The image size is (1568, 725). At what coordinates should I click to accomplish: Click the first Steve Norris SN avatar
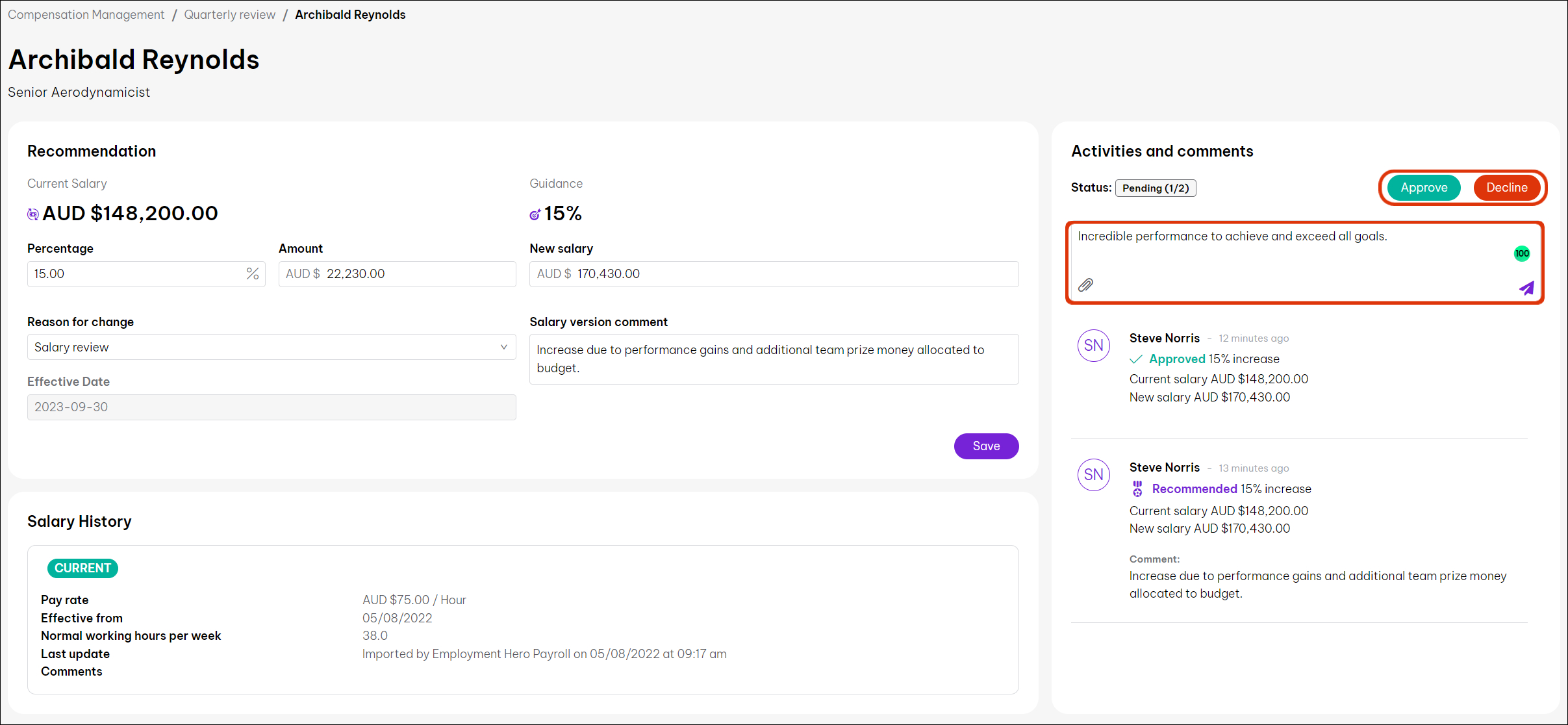point(1094,345)
